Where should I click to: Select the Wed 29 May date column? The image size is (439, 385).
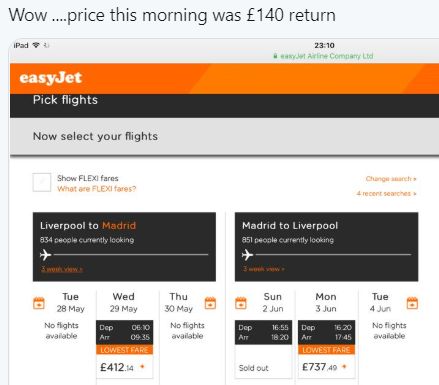[124, 302]
